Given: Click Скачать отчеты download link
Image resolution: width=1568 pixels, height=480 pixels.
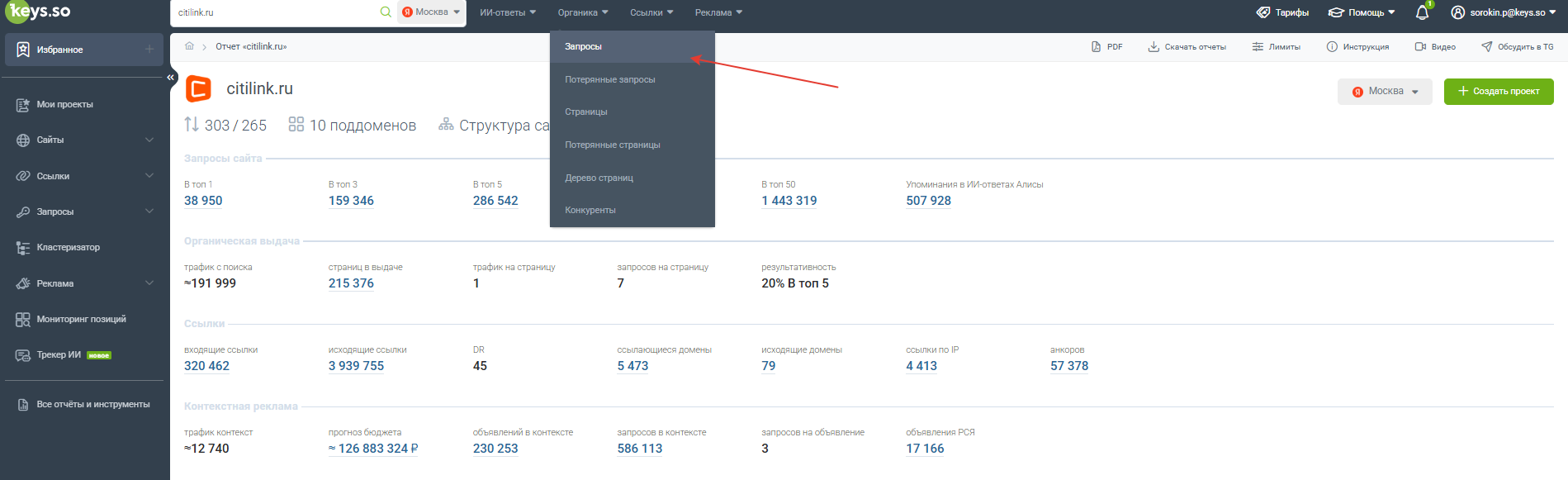Looking at the screenshot, I should point(1187,47).
